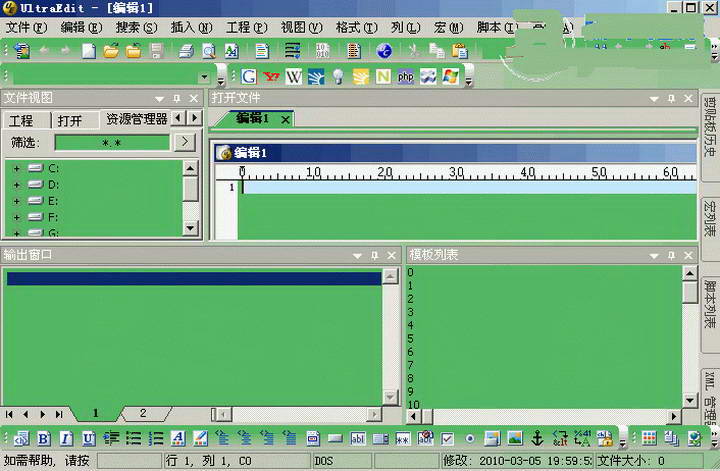Screen dimensions: 720x471
Task: Click the Print icon in the toolbar
Action: 186,51
